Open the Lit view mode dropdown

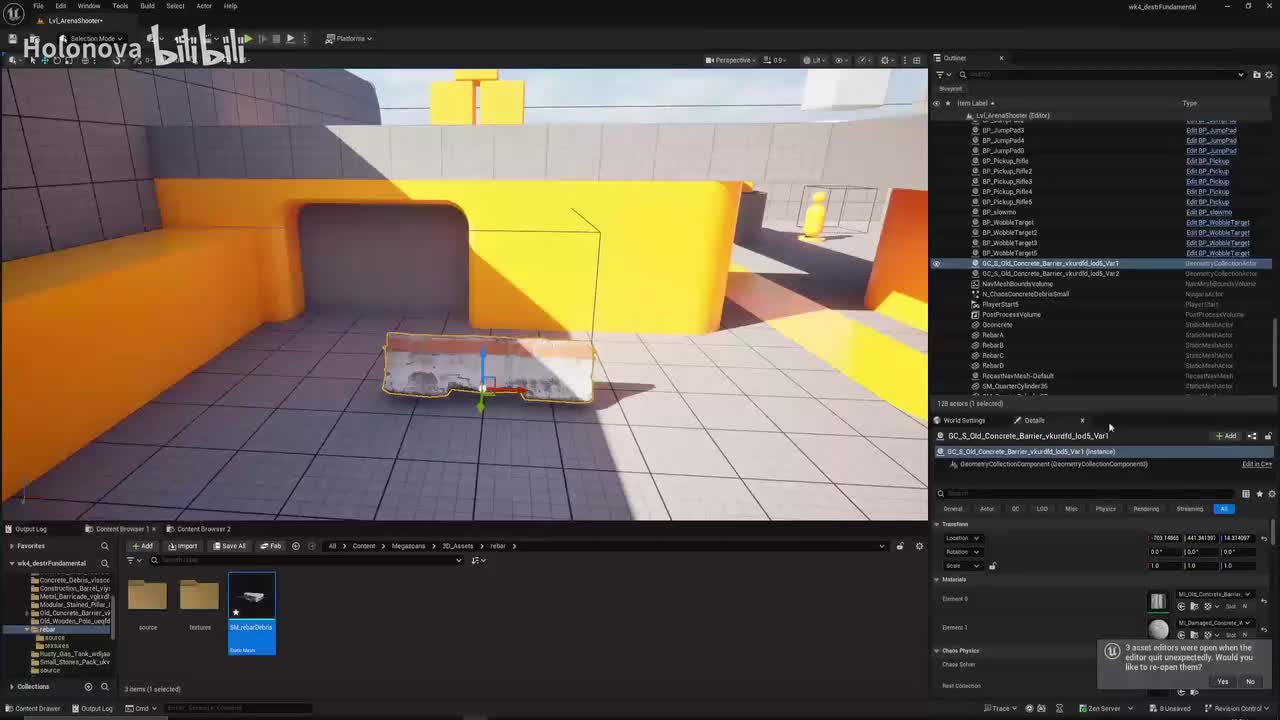pos(814,60)
